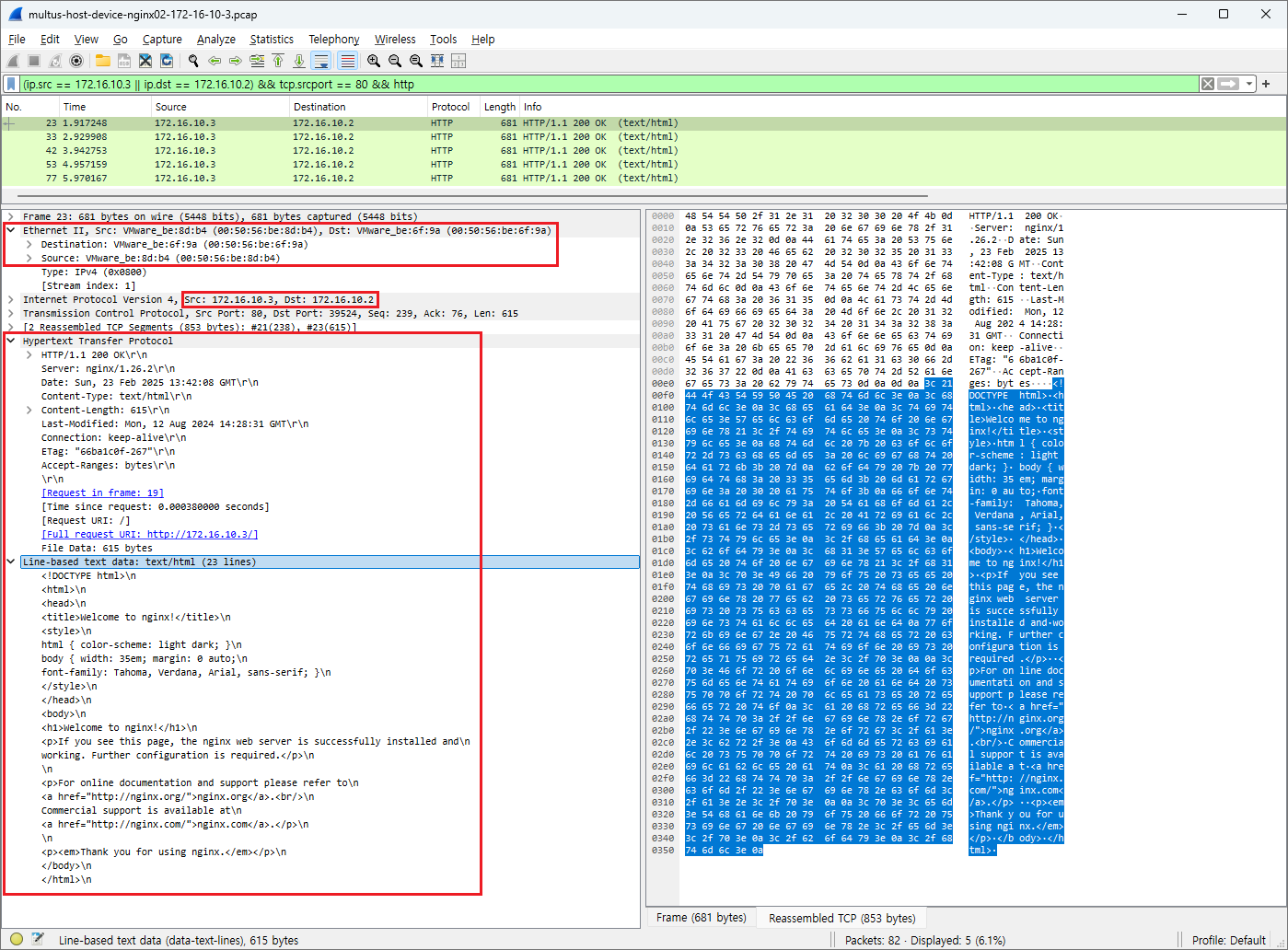Select packet number 42 row

click(644, 151)
